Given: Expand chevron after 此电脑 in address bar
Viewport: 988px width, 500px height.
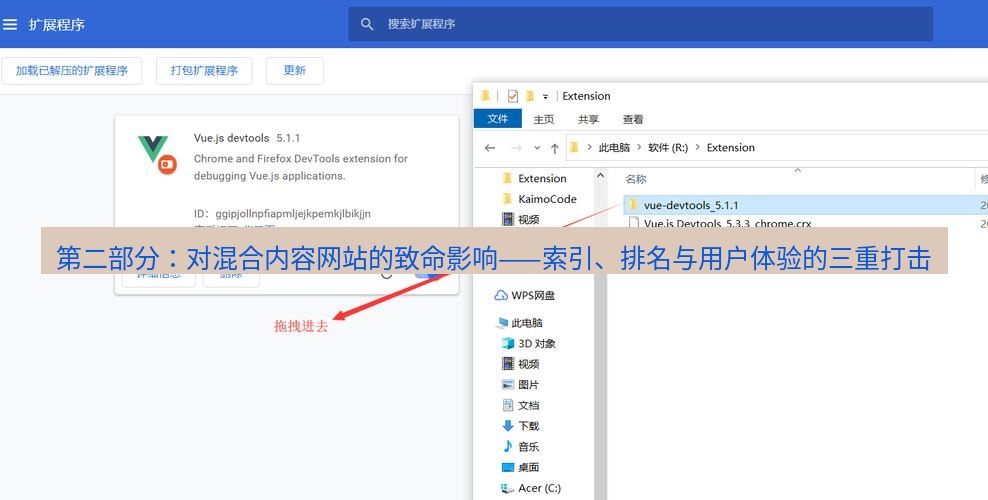Looking at the screenshot, I should [639, 147].
